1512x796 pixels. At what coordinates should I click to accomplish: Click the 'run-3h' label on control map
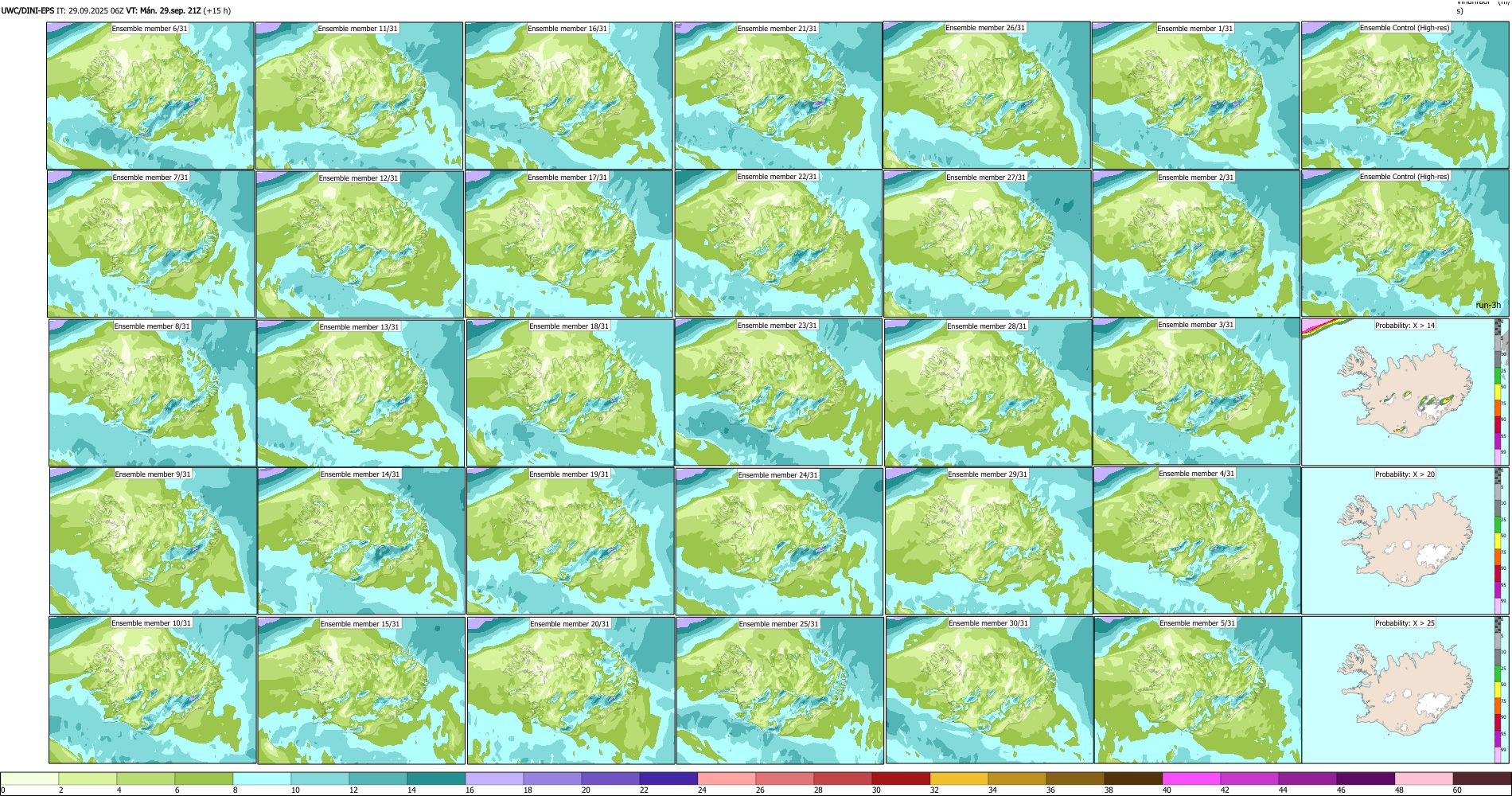tap(1487, 306)
